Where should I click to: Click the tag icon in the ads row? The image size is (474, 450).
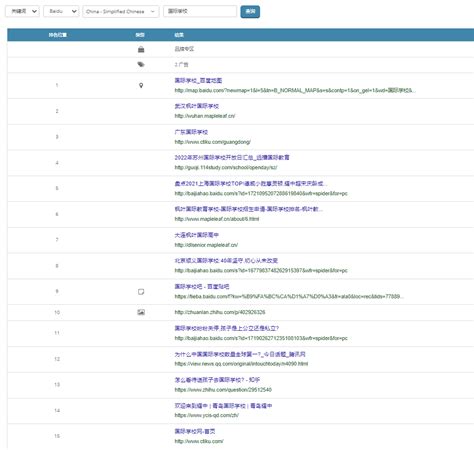(x=141, y=64)
